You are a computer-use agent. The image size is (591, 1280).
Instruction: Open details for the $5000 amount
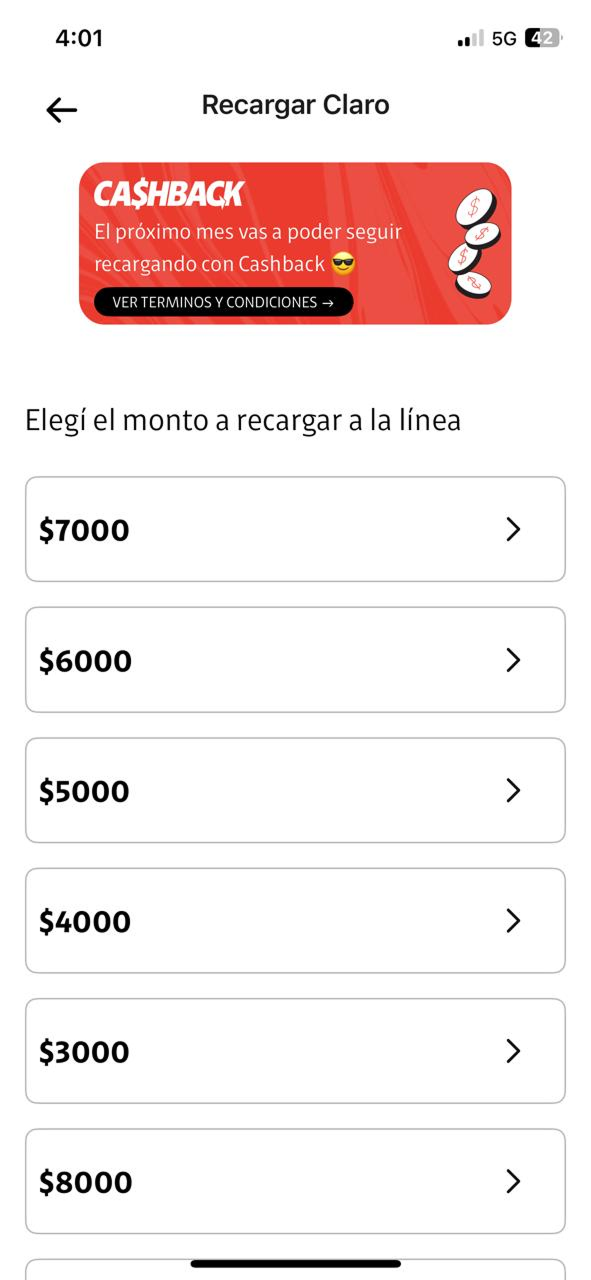point(514,790)
